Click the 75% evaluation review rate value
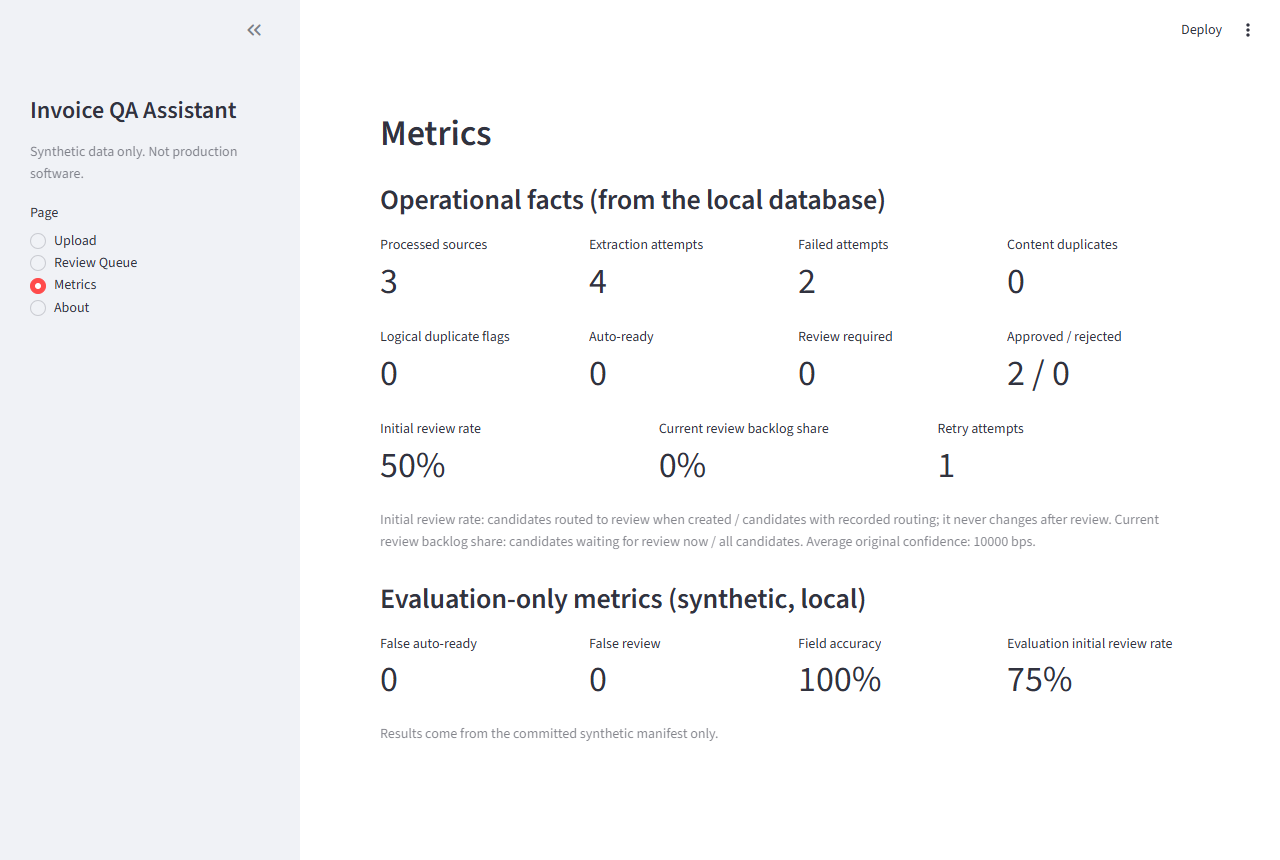1280x860 pixels. [1040, 680]
